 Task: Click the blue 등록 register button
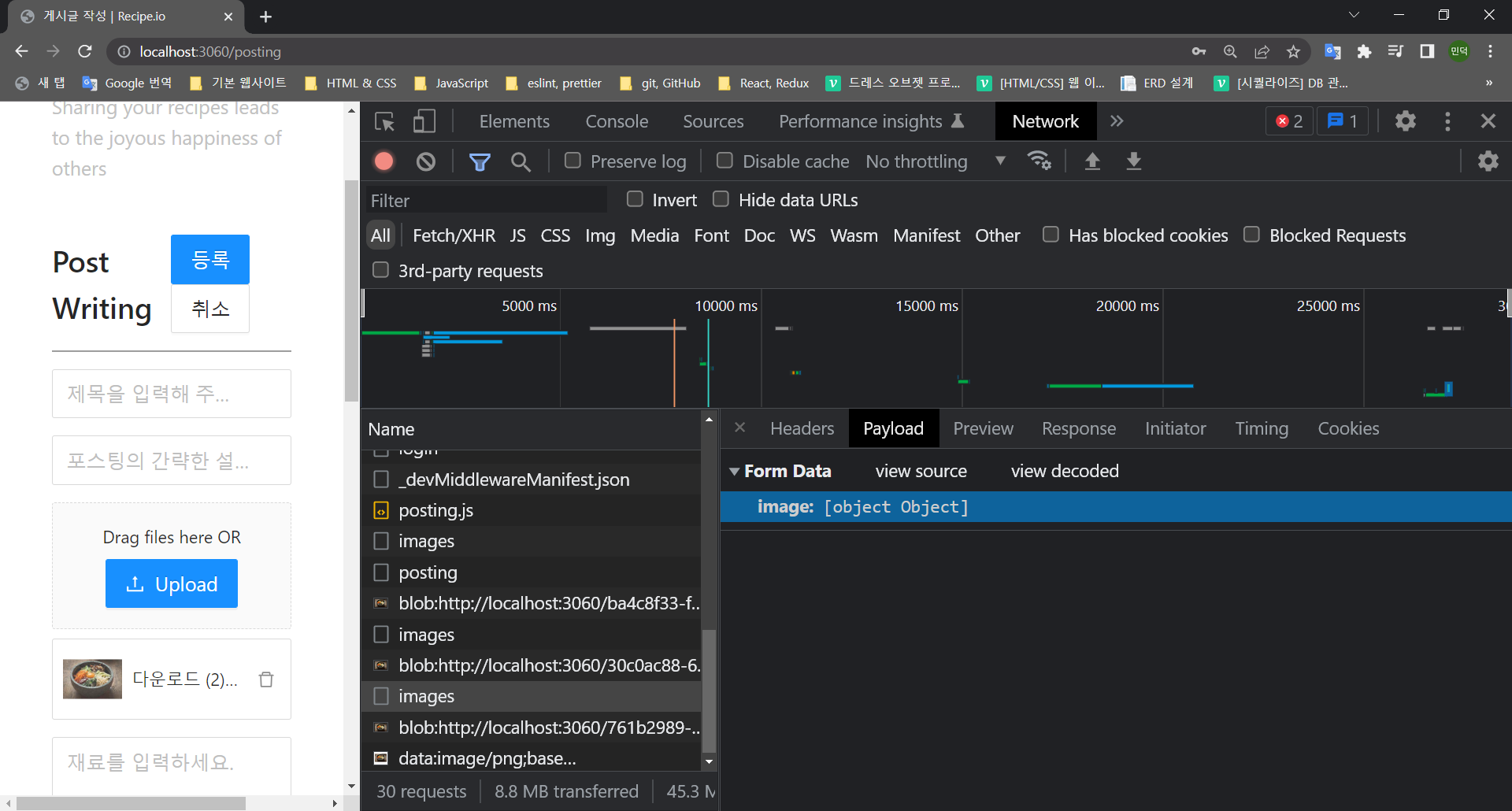click(x=210, y=259)
